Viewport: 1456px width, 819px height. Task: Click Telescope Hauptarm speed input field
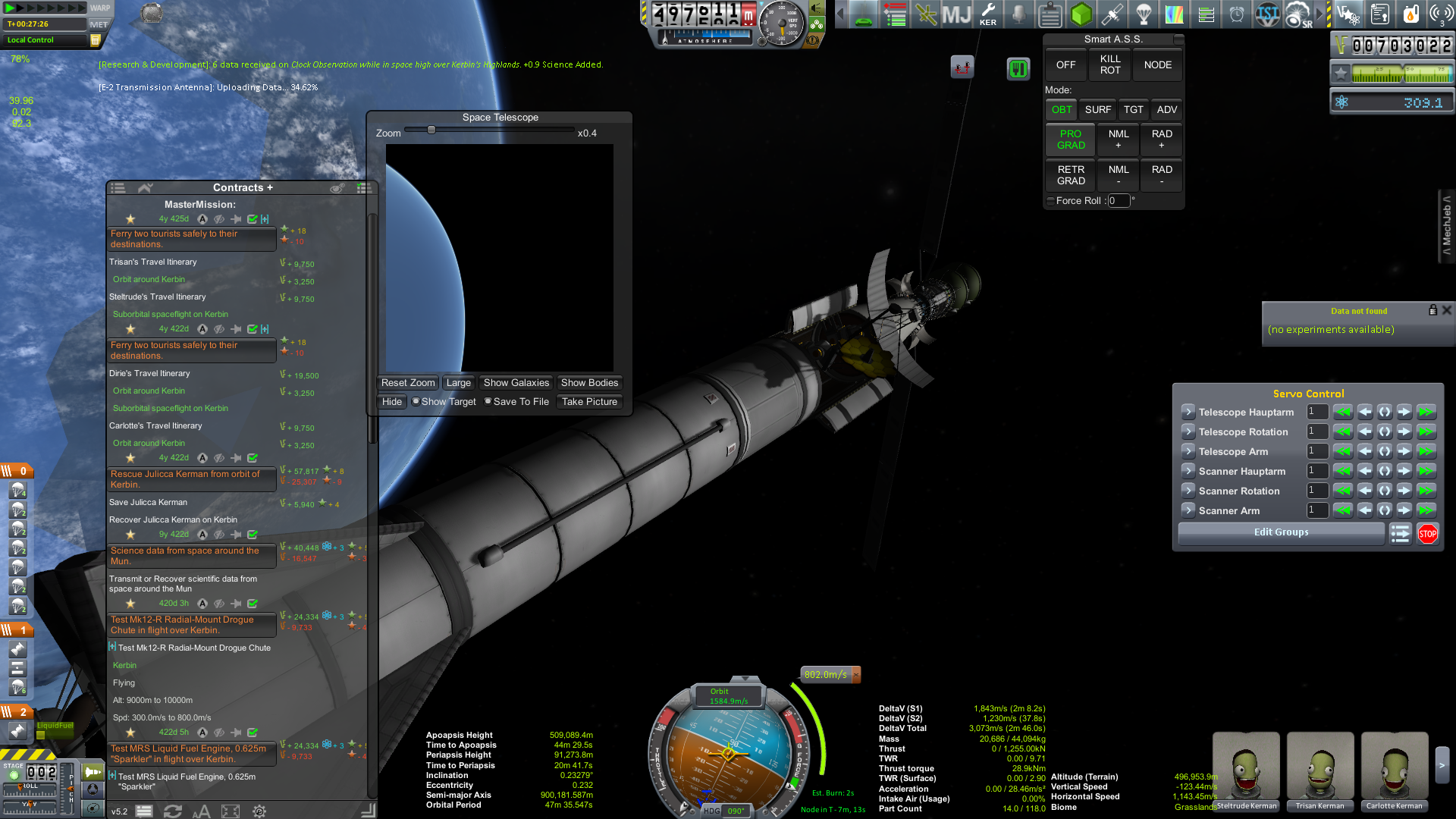1317,412
